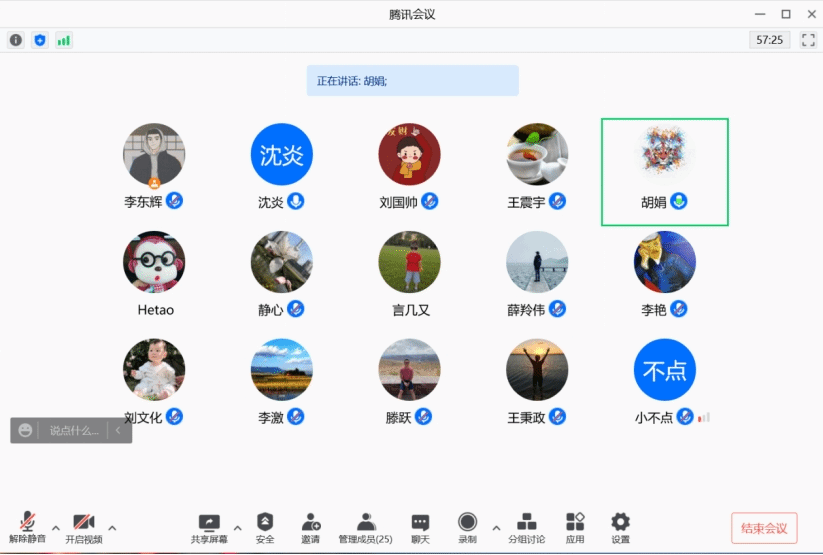The width and height of the screenshot is (823, 555).
Task: Open the 聊天 chat panel
Action: coord(420,527)
